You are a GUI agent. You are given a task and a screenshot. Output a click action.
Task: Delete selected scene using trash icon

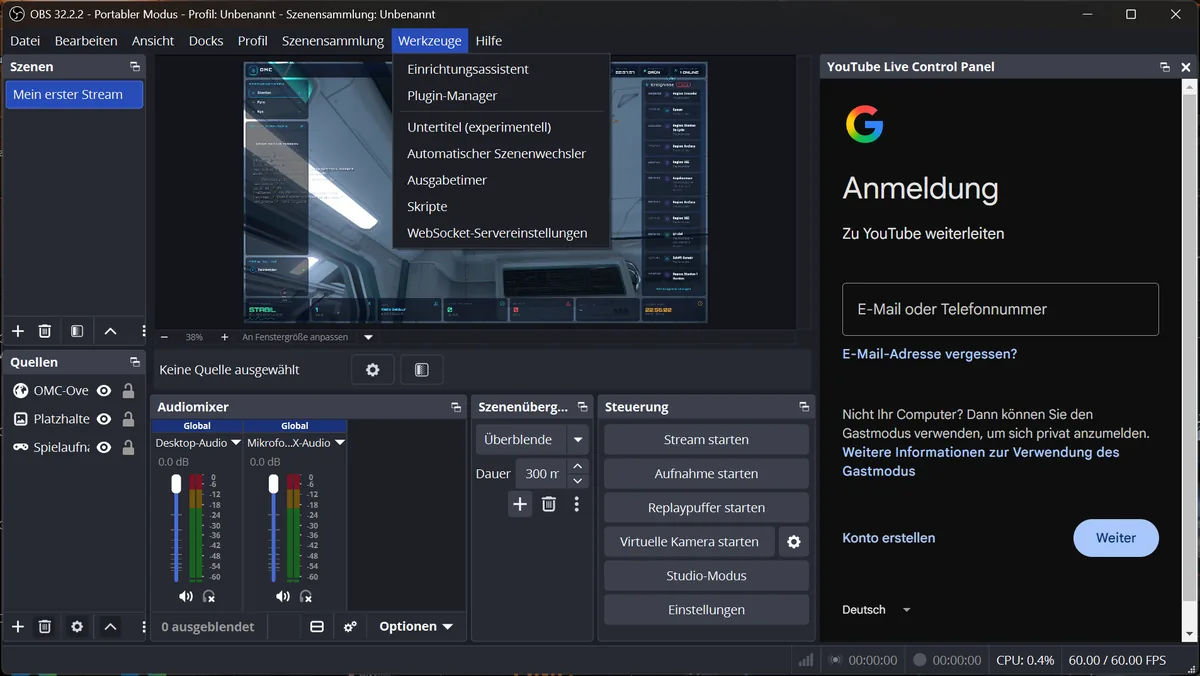pyautogui.click(x=45, y=331)
